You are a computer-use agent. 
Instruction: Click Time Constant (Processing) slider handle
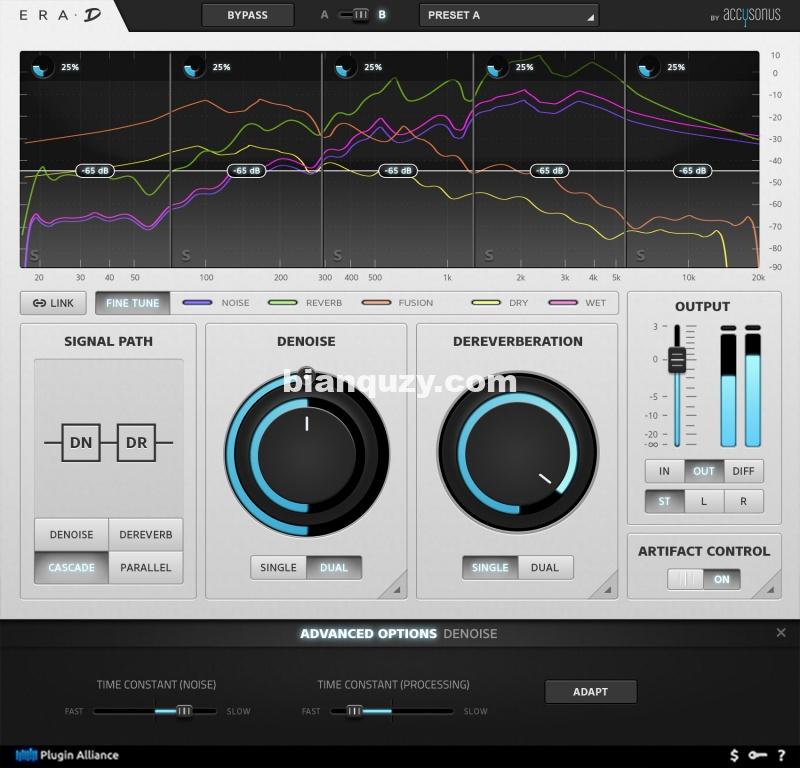[354, 711]
